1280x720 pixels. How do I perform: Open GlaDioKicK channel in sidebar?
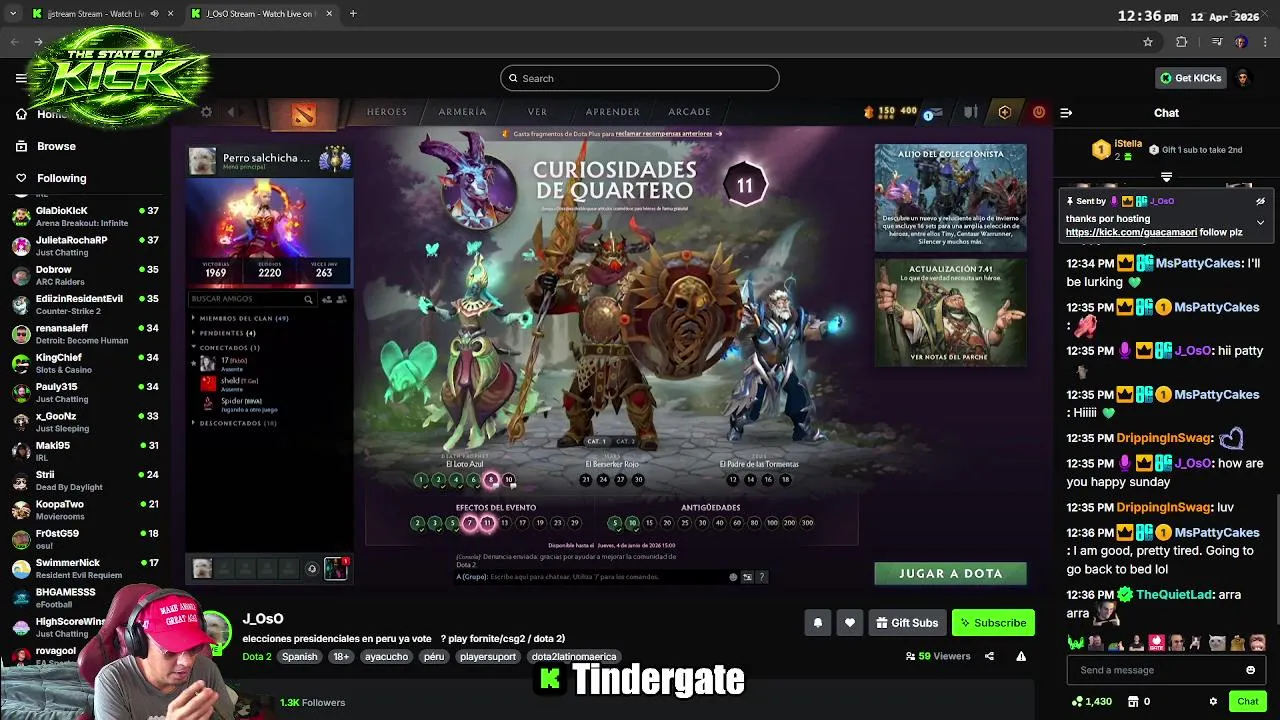pyautogui.click(x=86, y=216)
